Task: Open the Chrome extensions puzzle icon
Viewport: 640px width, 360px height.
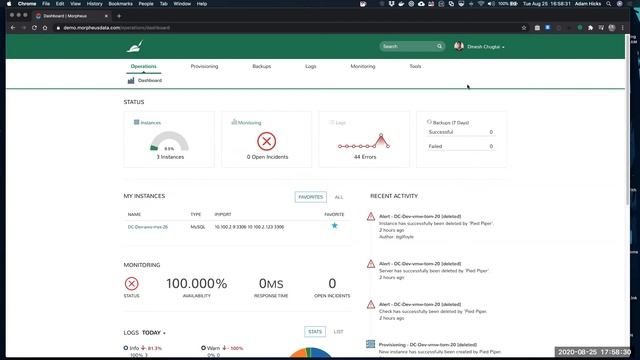Action: point(590,28)
